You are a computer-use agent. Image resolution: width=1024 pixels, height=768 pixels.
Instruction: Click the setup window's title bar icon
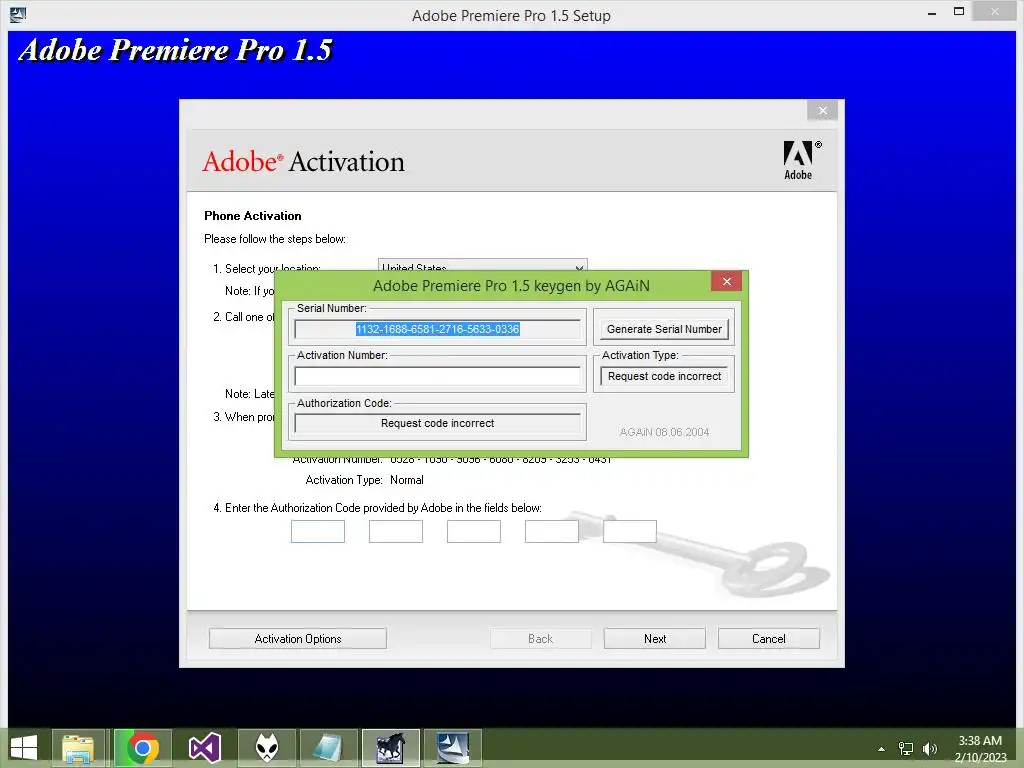[18, 14]
